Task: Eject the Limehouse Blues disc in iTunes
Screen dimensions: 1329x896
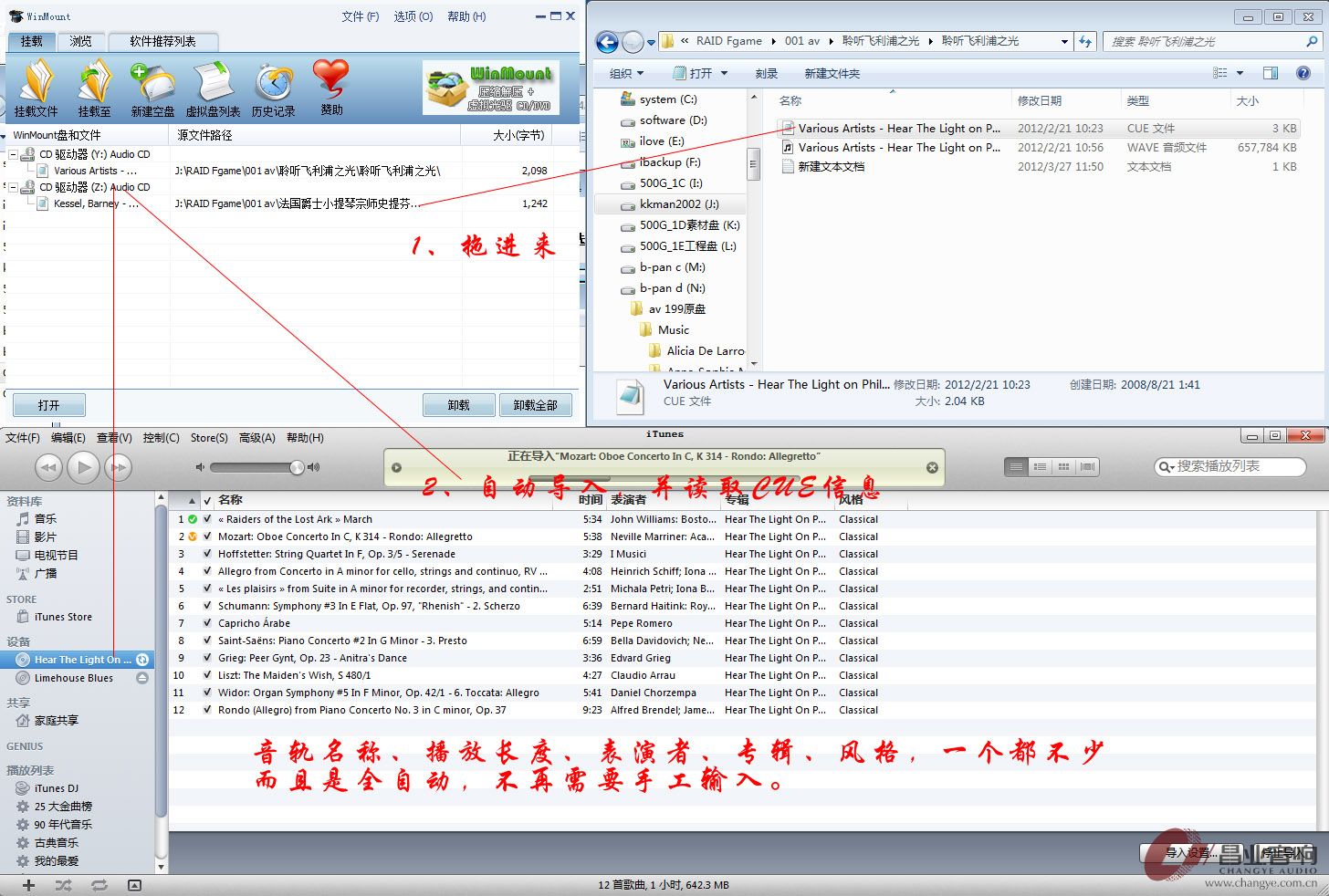Action: 142,678
